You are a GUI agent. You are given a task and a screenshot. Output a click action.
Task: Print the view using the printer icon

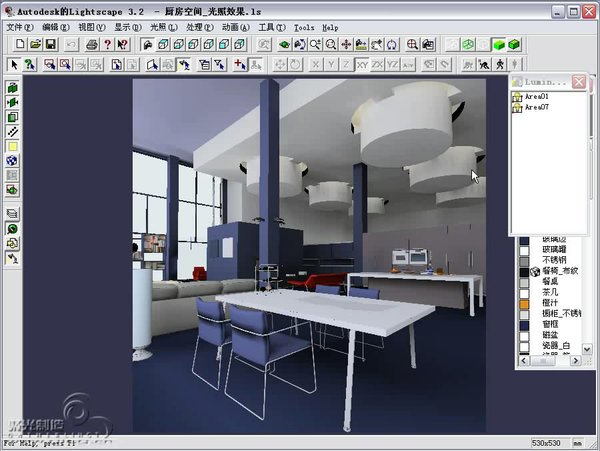92,44
